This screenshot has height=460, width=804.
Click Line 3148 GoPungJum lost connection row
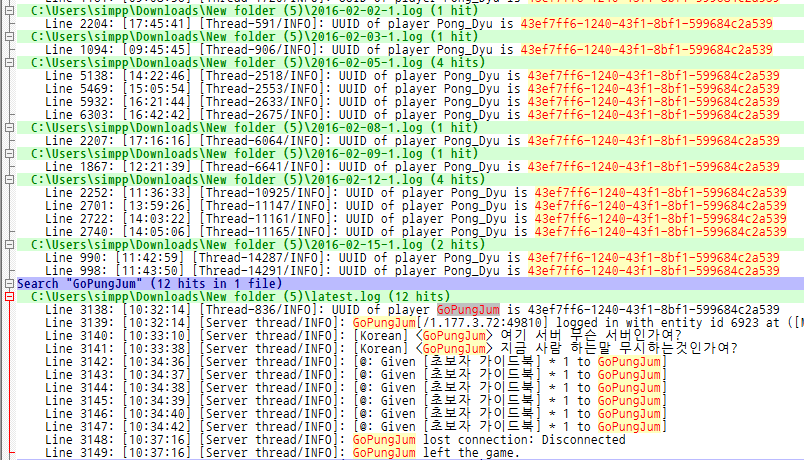(335, 440)
